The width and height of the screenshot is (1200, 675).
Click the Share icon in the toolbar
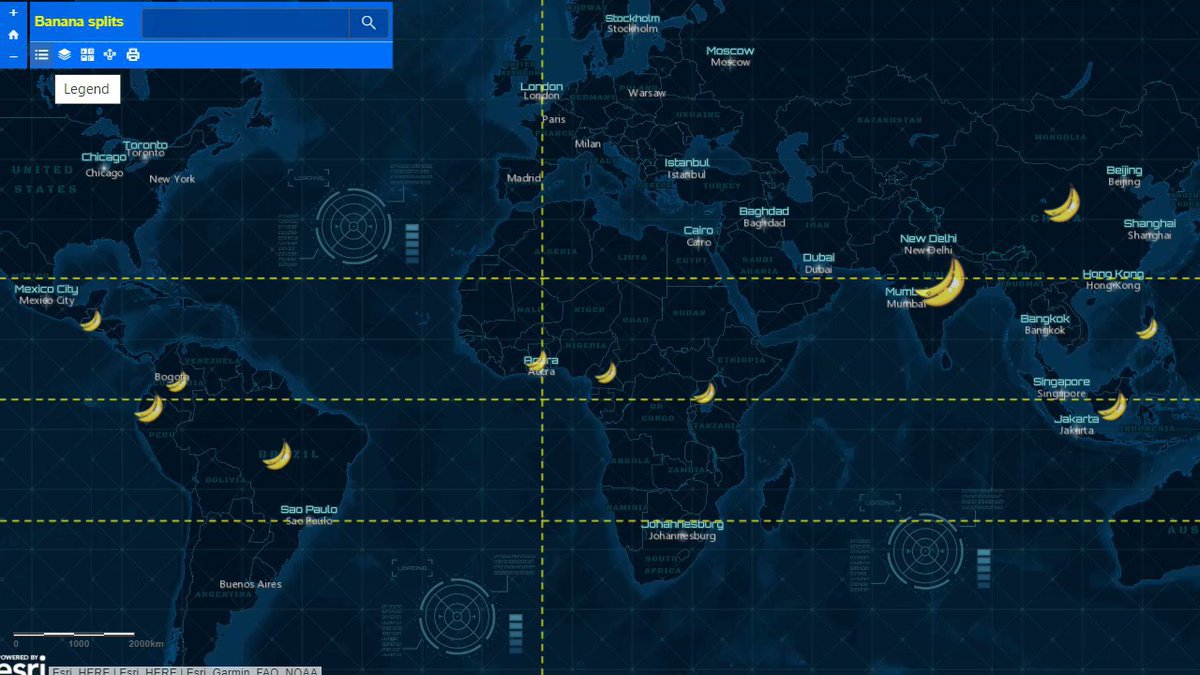point(110,55)
